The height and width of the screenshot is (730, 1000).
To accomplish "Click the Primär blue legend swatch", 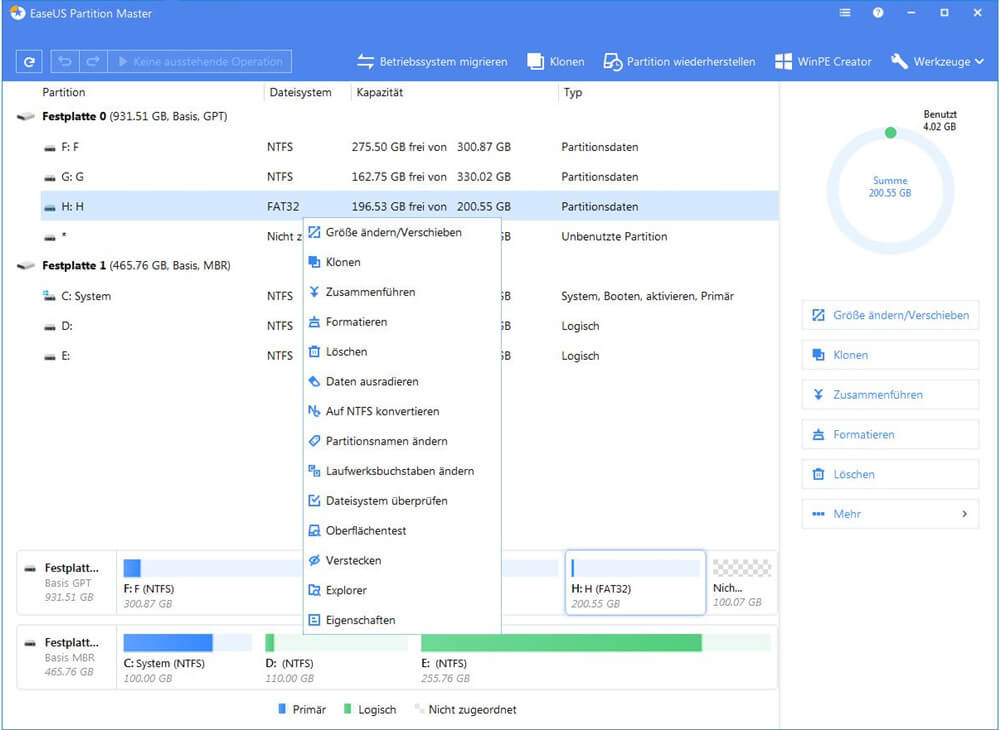I will point(282,708).
